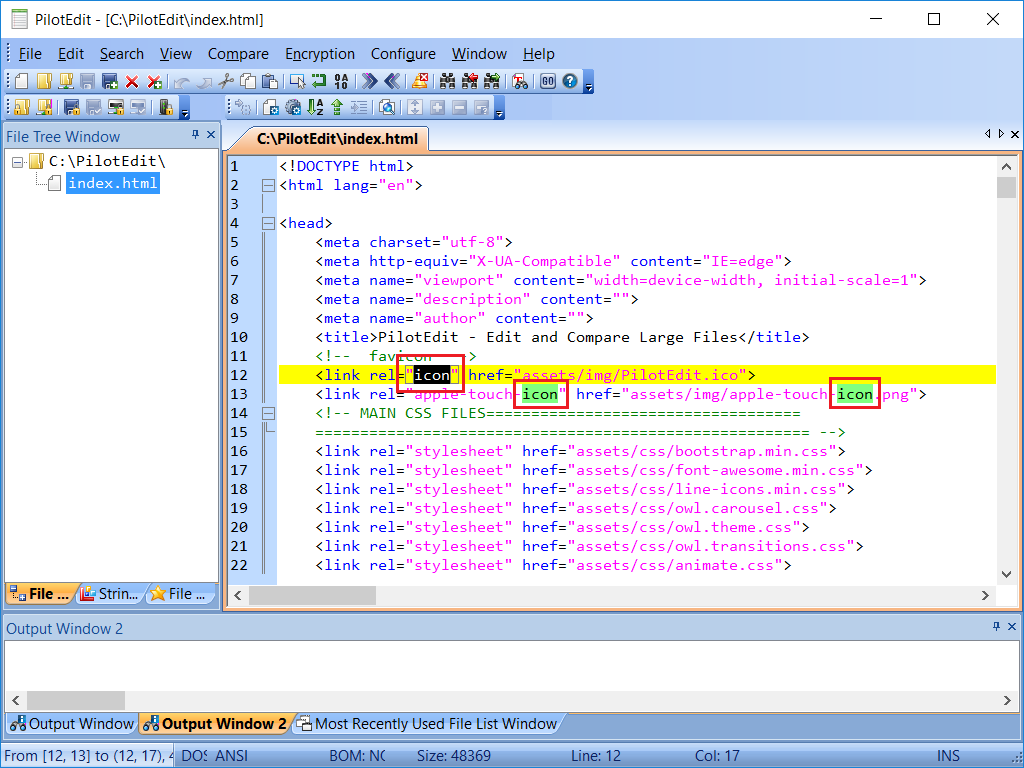This screenshot has height=768, width=1024.
Task: Switch to the starred File tab in side panel
Action: click(179, 594)
